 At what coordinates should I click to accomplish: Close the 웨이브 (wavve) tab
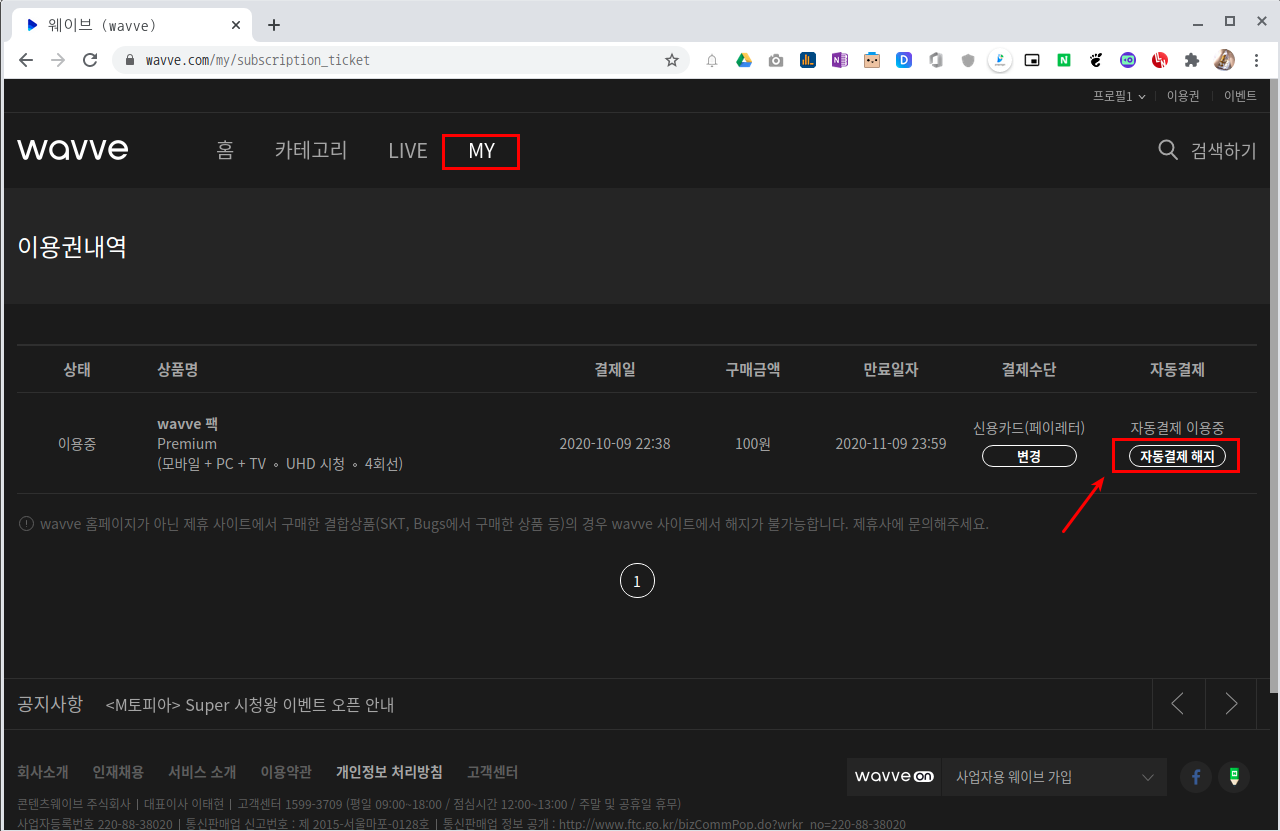pos(237,25)
